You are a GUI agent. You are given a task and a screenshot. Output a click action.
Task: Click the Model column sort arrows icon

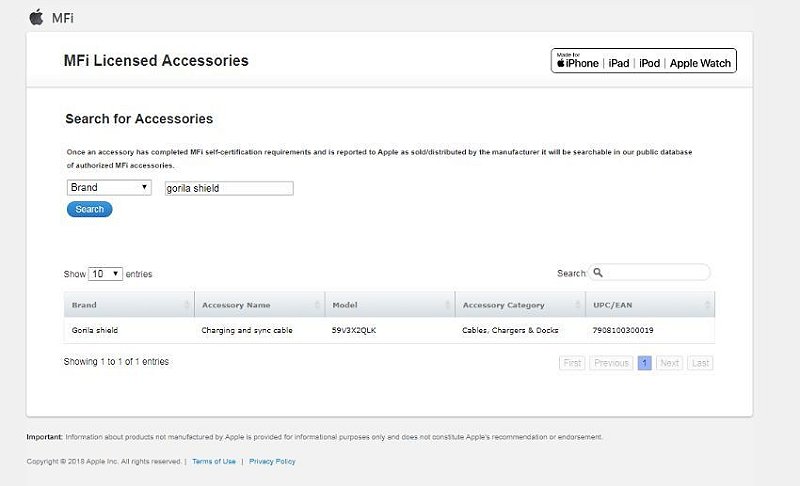coord(447,304)
